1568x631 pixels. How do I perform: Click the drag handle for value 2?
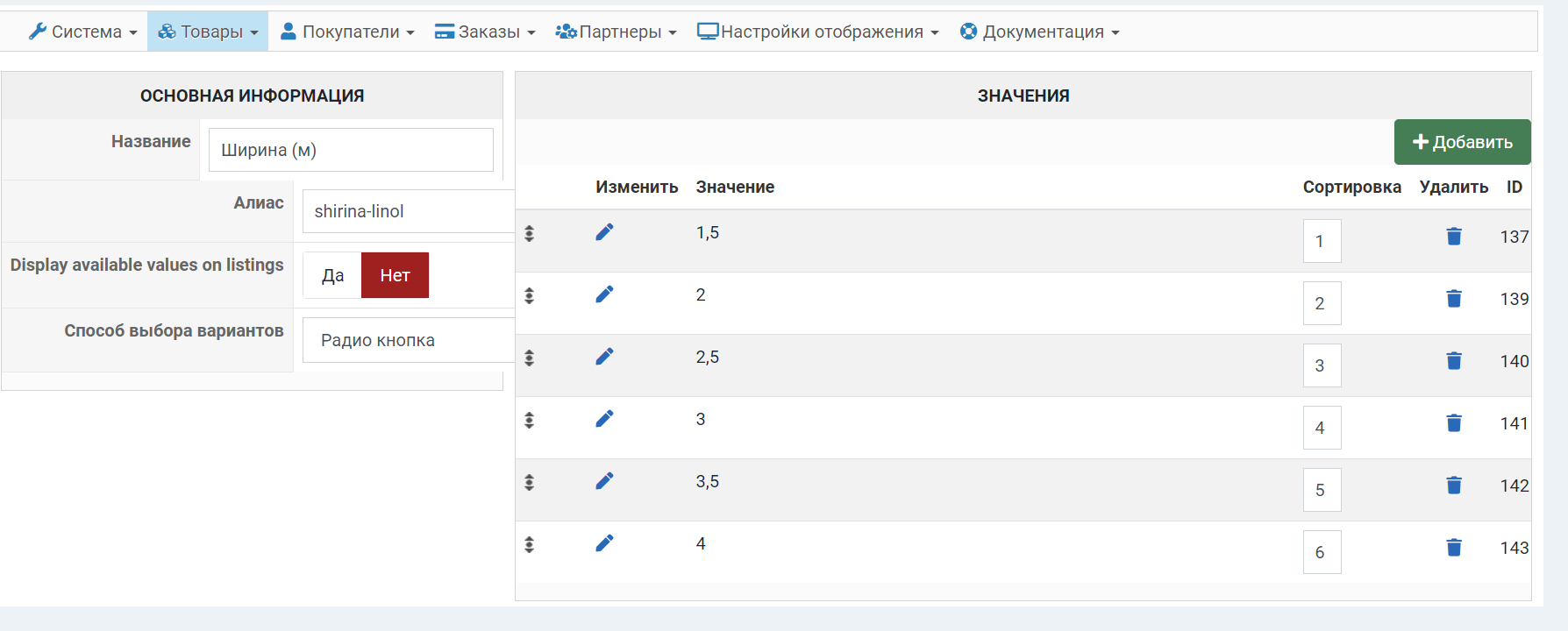tap(529, 296)
